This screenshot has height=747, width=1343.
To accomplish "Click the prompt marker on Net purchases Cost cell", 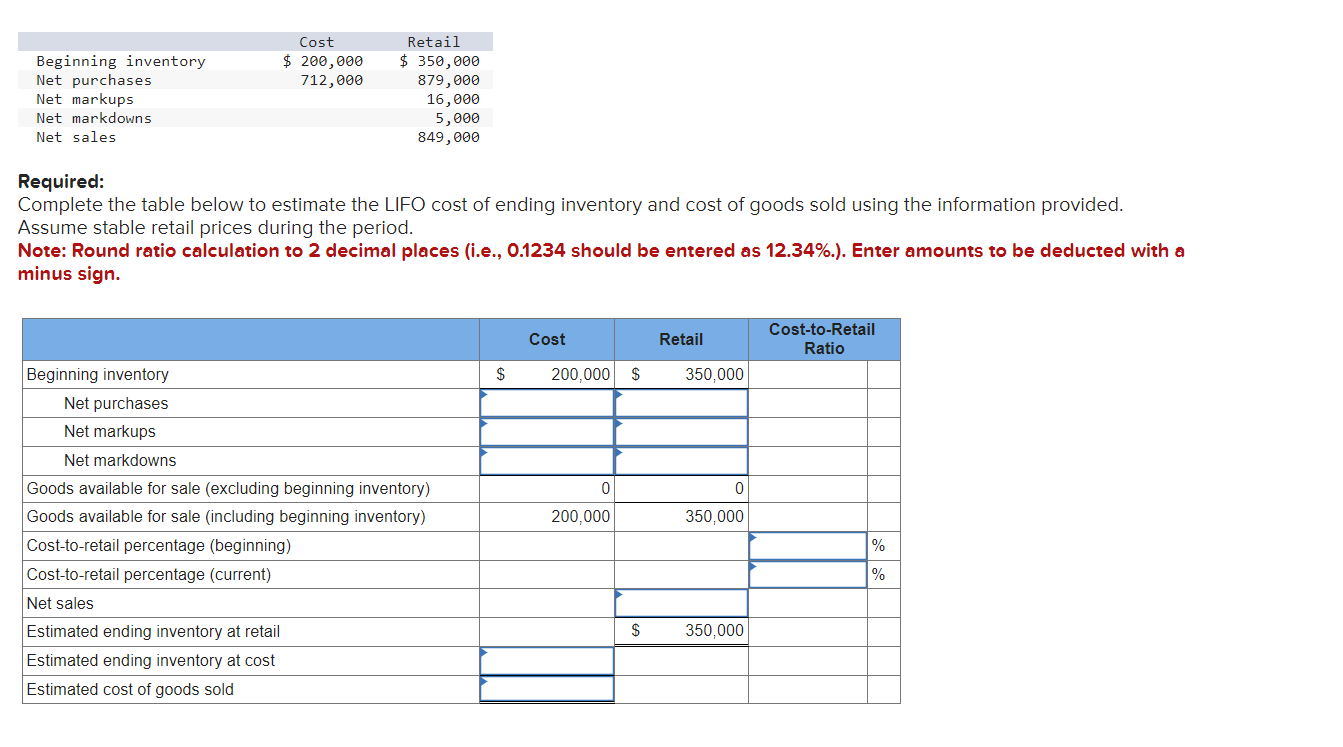I will (x=483, y=393).
